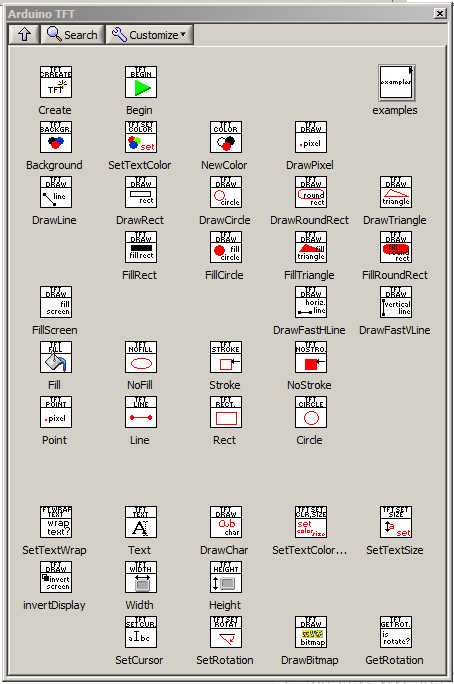Screen dimensions: 454x684
Task: Click the Search palette button
Action: 73,34
